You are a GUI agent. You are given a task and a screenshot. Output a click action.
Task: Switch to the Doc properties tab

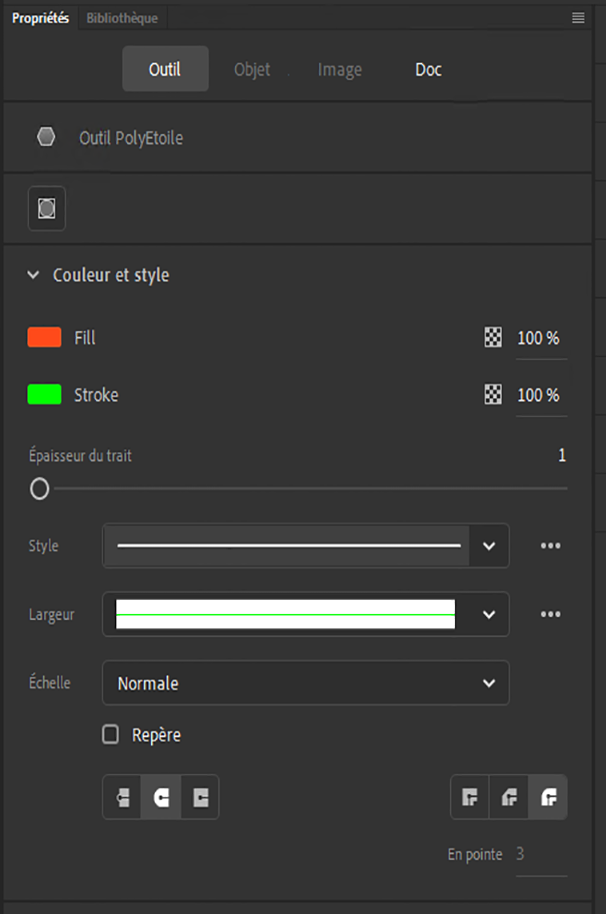tap(428, 69)
